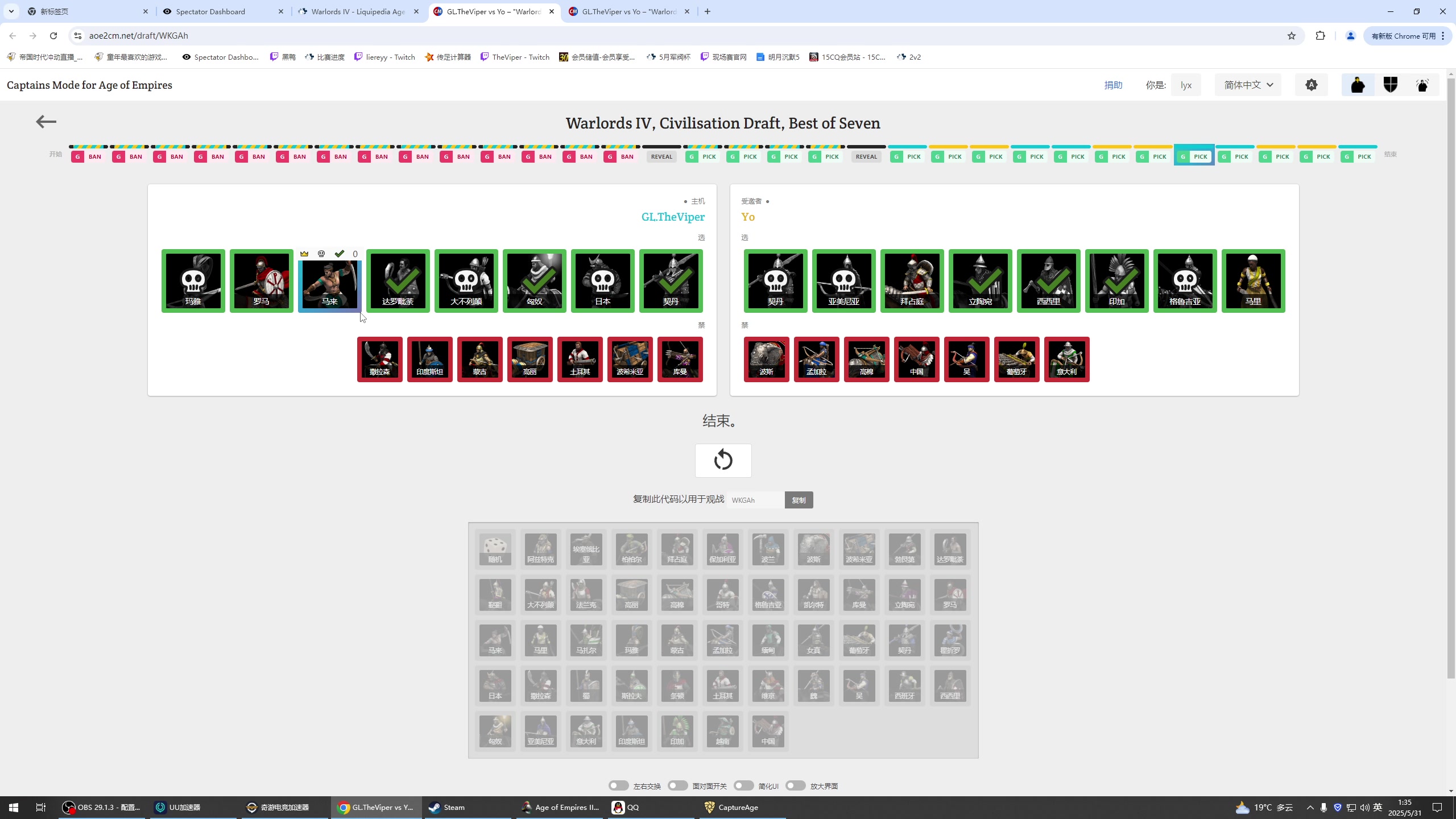1456x819 pixels.
Task: Click the address bar URL aoe2cm.net/draft/WKGAh
Action: pos(138,36)
